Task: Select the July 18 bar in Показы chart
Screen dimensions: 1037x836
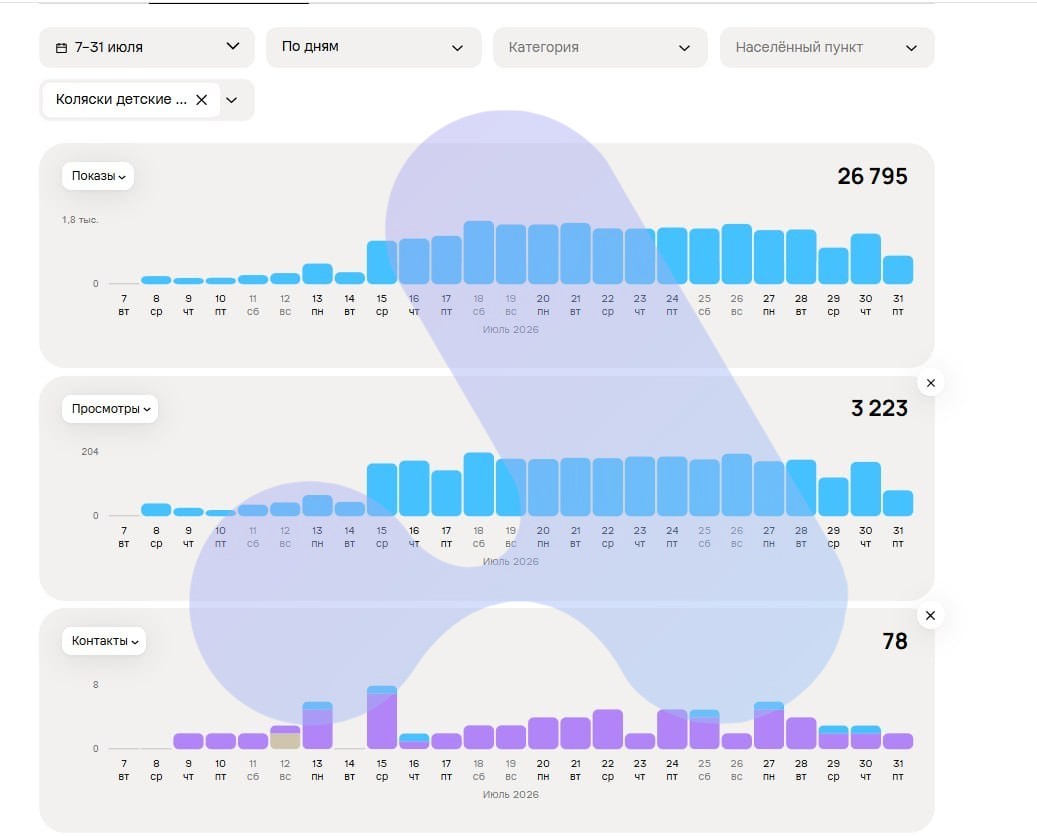Action: [x=479, y=252]
